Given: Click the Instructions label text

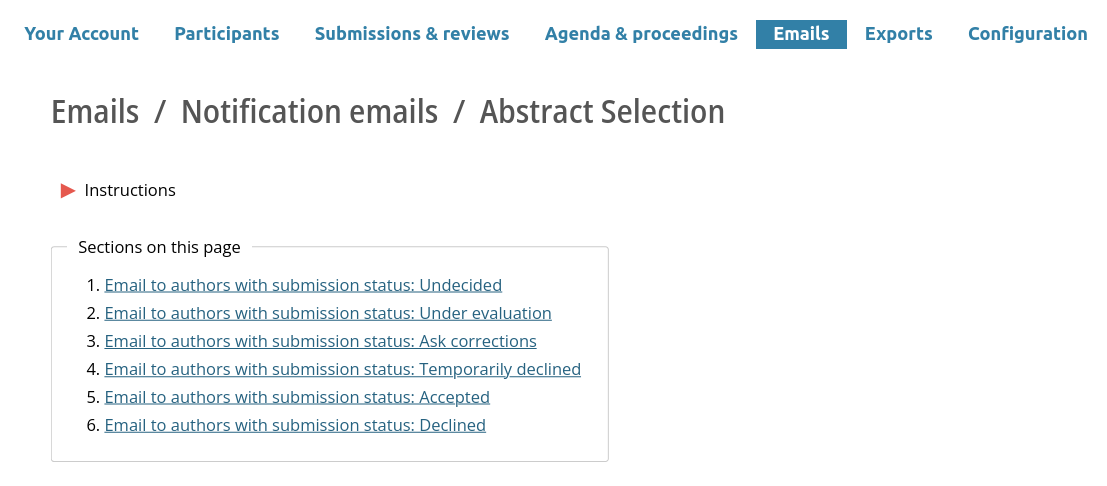Looking at the screenshot, I should point(130,190).
